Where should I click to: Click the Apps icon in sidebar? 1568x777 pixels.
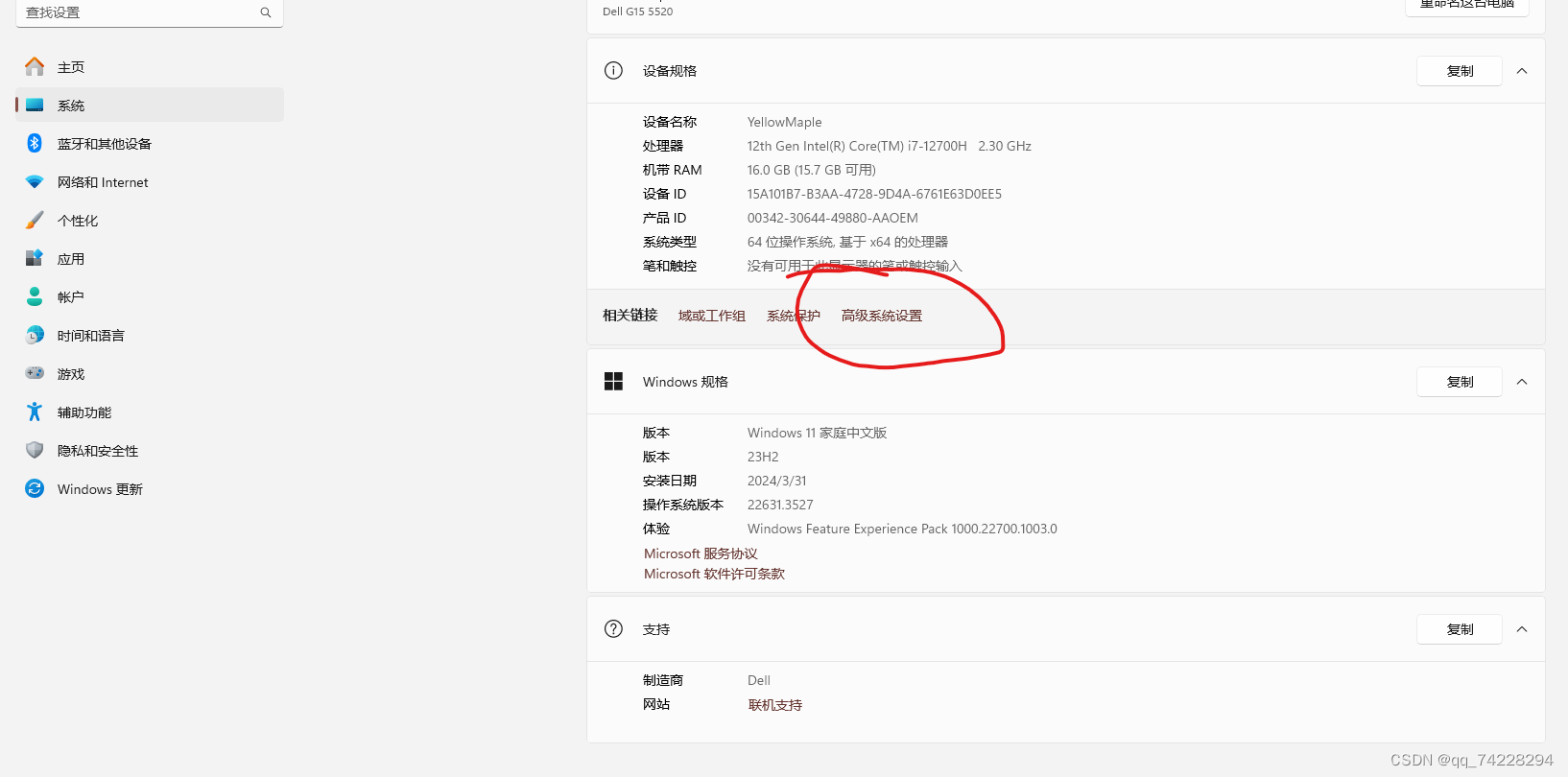click(x=35, y=258)
